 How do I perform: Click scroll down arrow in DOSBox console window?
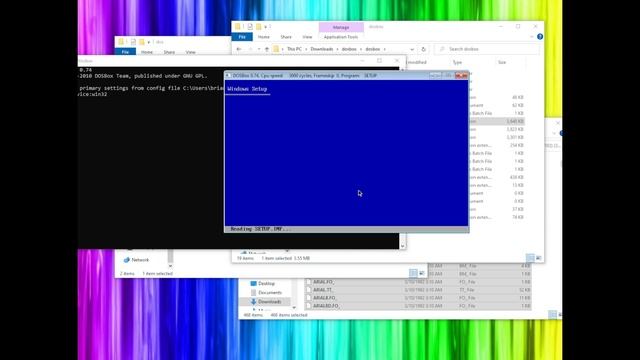coord(402,246)
